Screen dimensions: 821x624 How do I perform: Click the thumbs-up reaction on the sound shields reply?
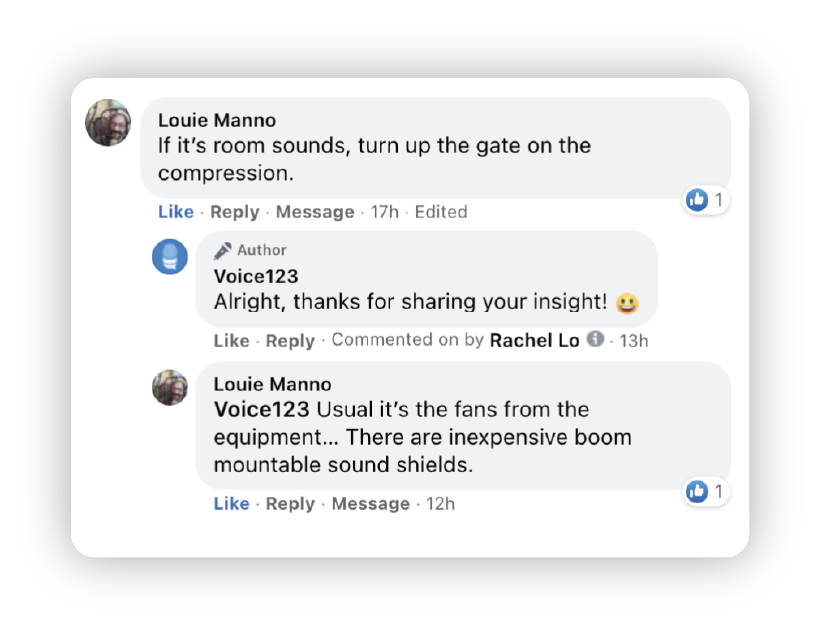click(x=697, y=491)
